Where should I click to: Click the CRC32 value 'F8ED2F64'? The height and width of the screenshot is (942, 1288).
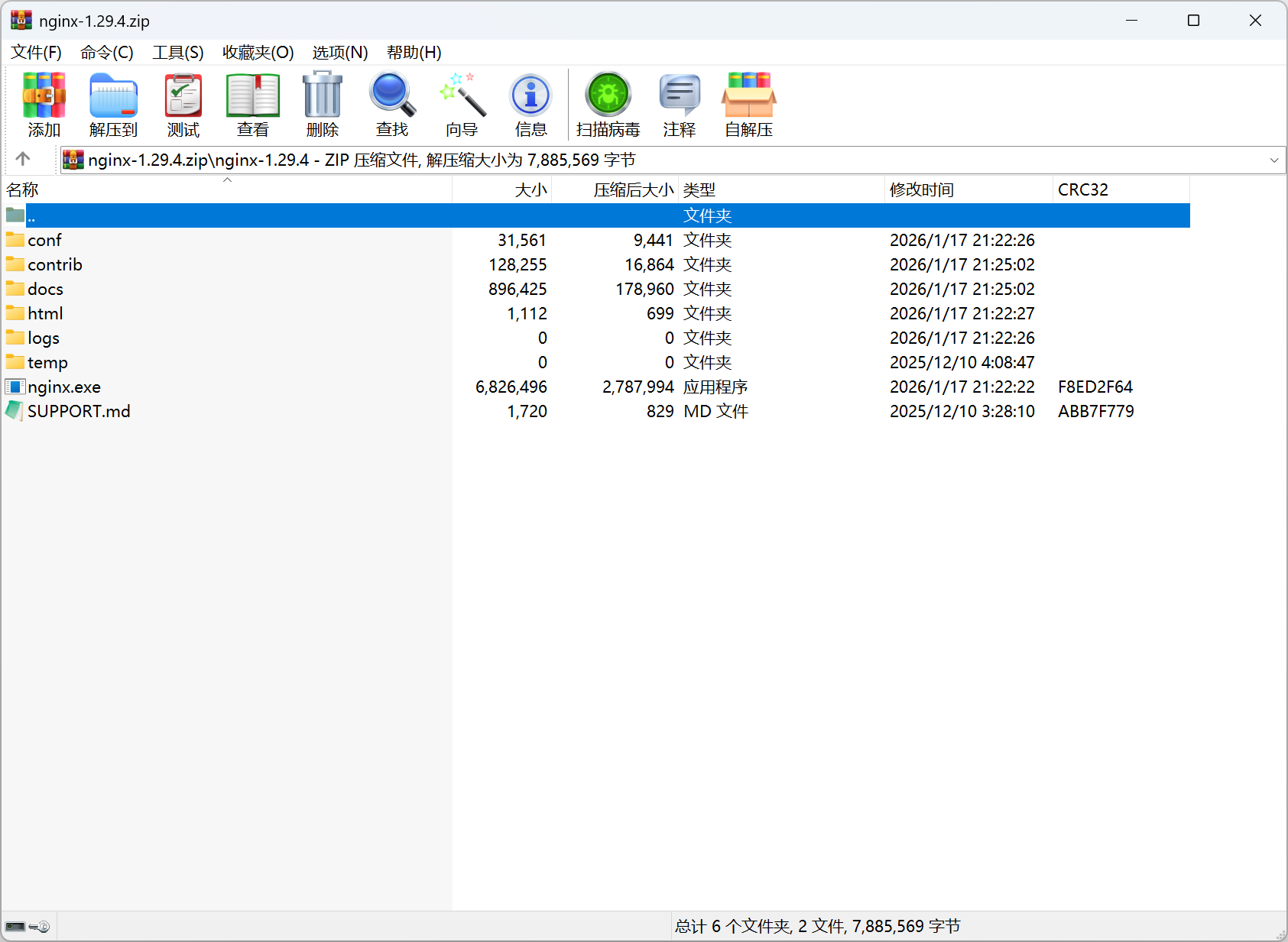pos(1095,387)
